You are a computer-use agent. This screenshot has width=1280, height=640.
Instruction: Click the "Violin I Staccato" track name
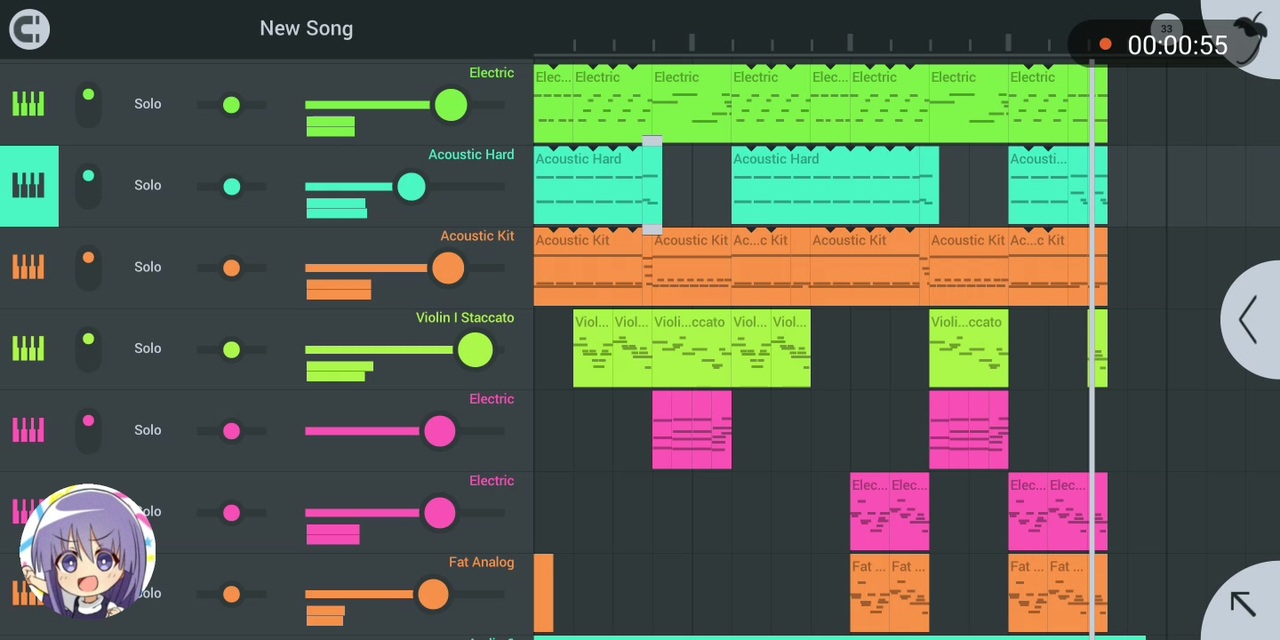(x=465, y=318)
